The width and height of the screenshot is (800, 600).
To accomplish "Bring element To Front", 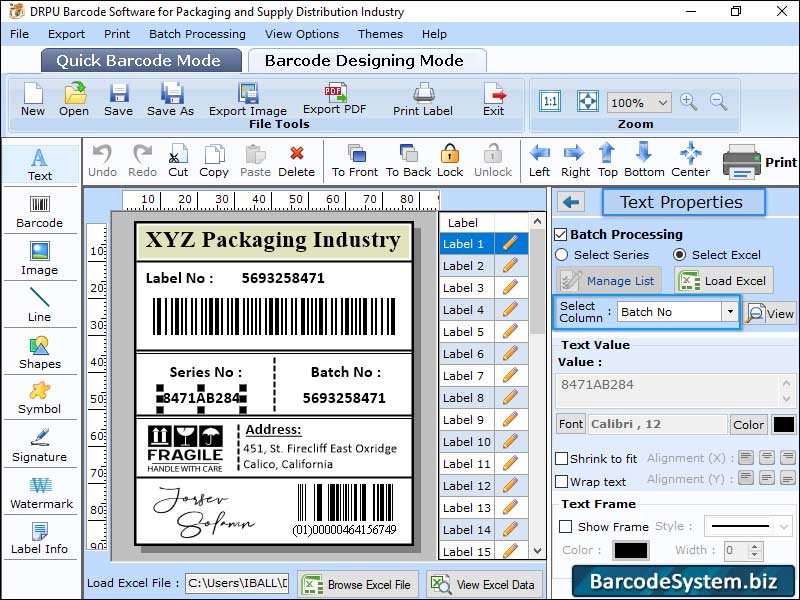I will (355, 161).
